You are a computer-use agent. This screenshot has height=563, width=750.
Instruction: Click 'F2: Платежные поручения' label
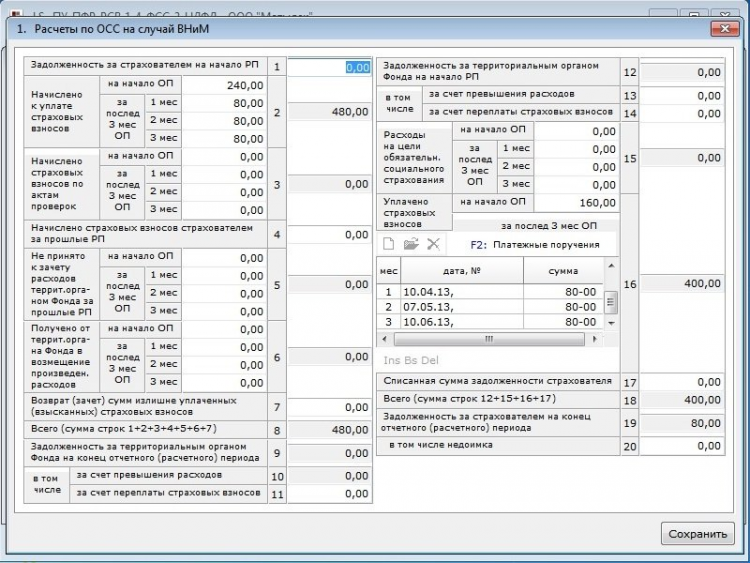[x=535, y=245]
